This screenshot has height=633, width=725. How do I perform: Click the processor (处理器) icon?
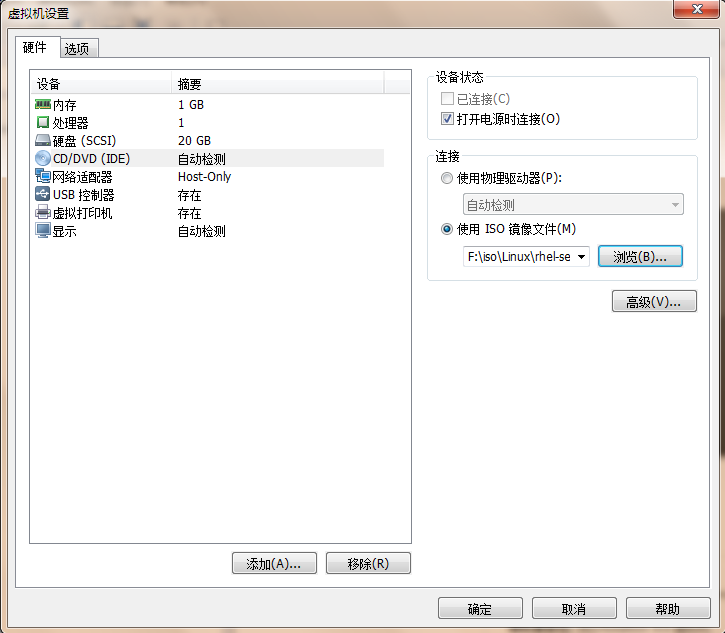coord(43,123)
